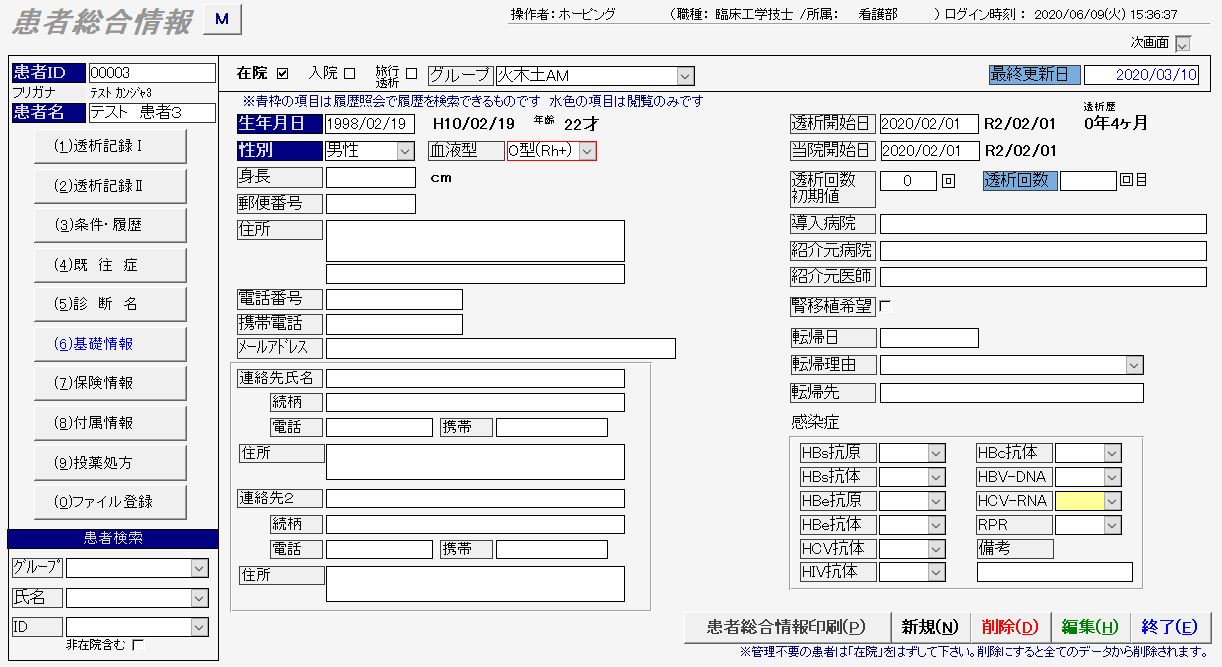Click the 備考 input field
The image size is (1222, 667).
[1055, 572]
